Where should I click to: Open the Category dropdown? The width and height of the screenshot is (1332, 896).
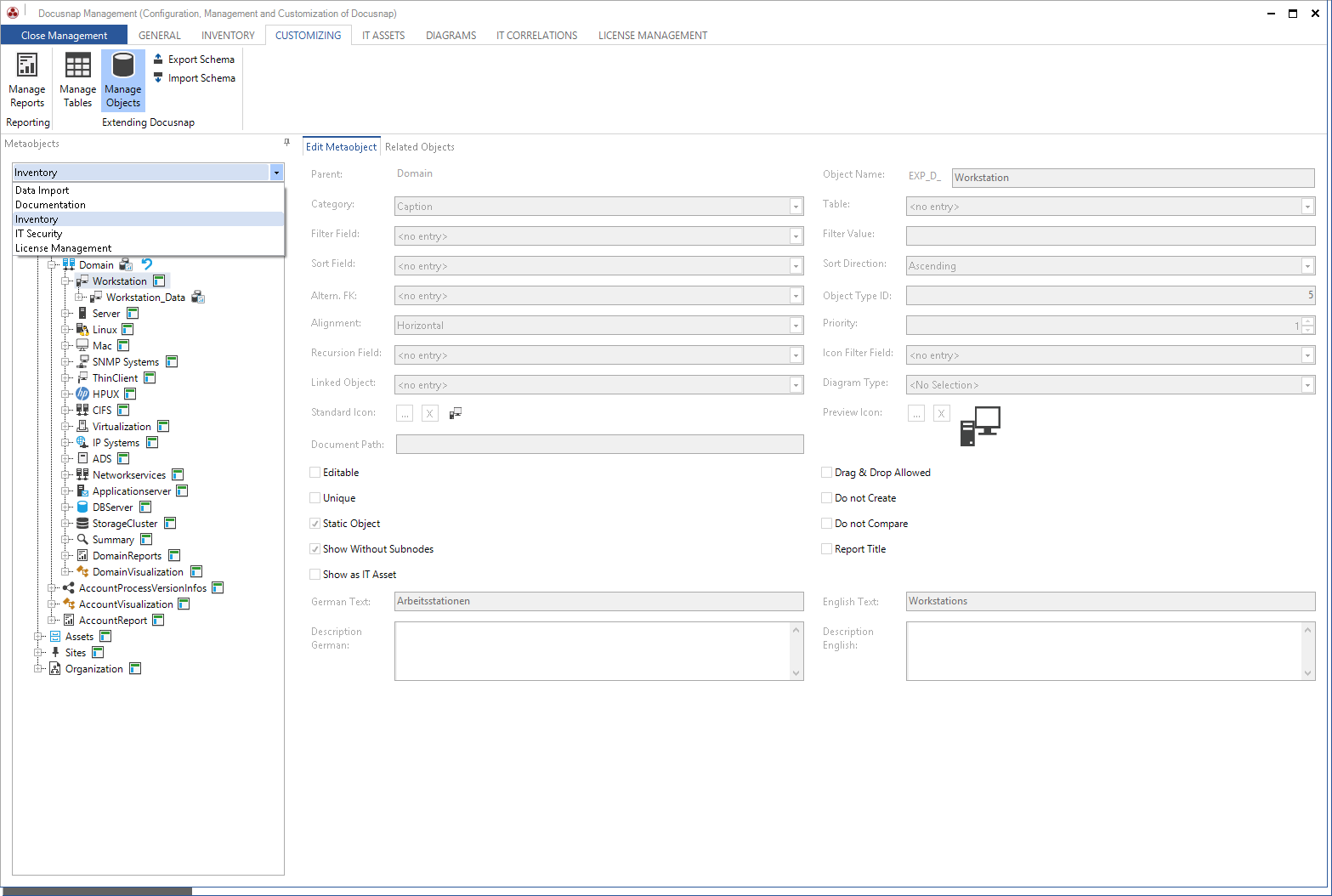click(796, 207)
